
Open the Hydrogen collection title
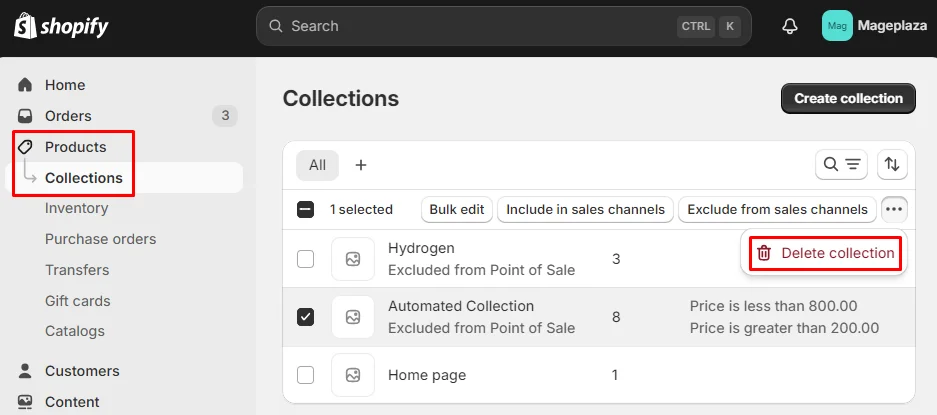421,248
